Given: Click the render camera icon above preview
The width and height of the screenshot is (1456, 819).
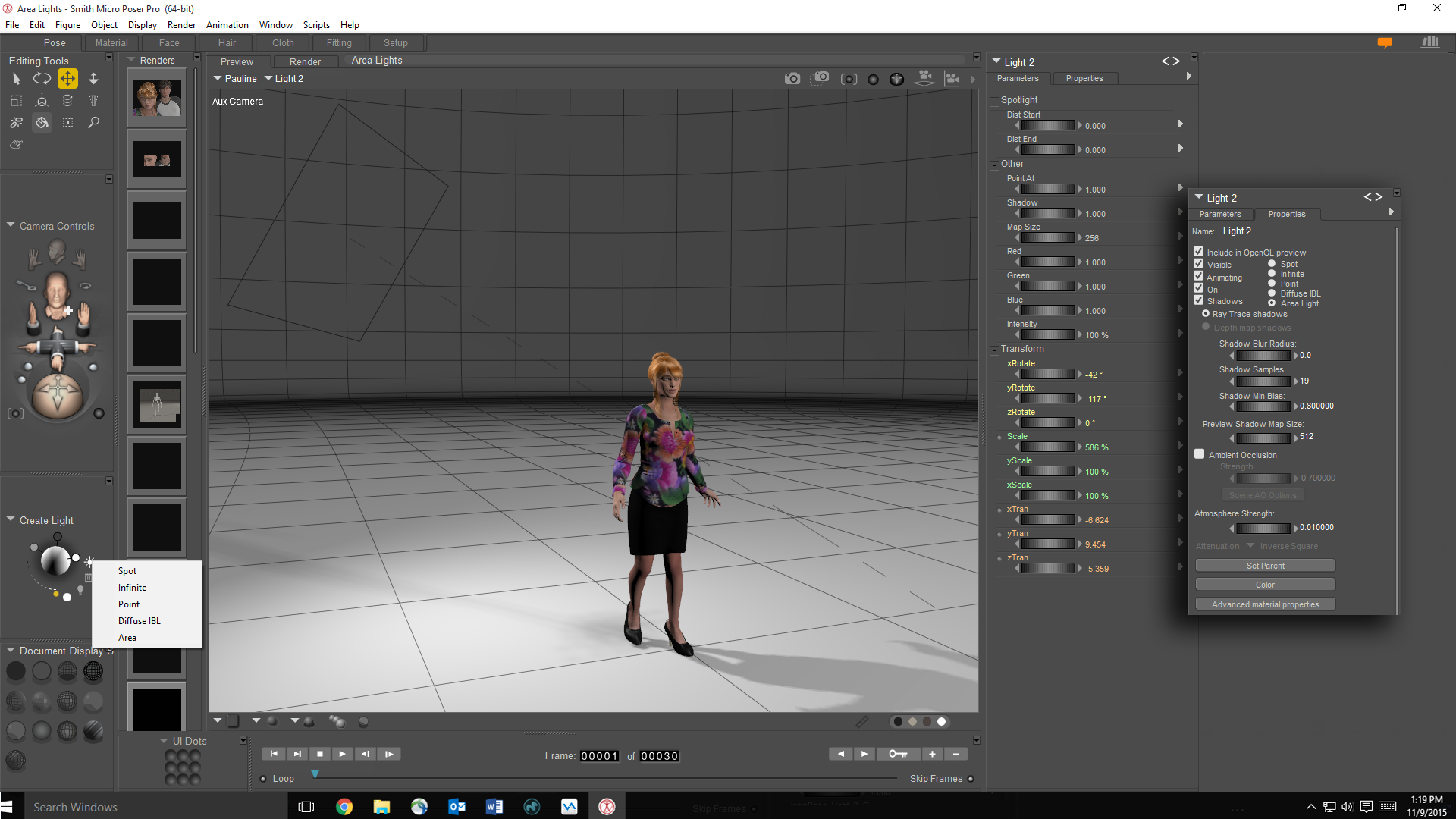Looking at the screenshot, I should point(792,79).
